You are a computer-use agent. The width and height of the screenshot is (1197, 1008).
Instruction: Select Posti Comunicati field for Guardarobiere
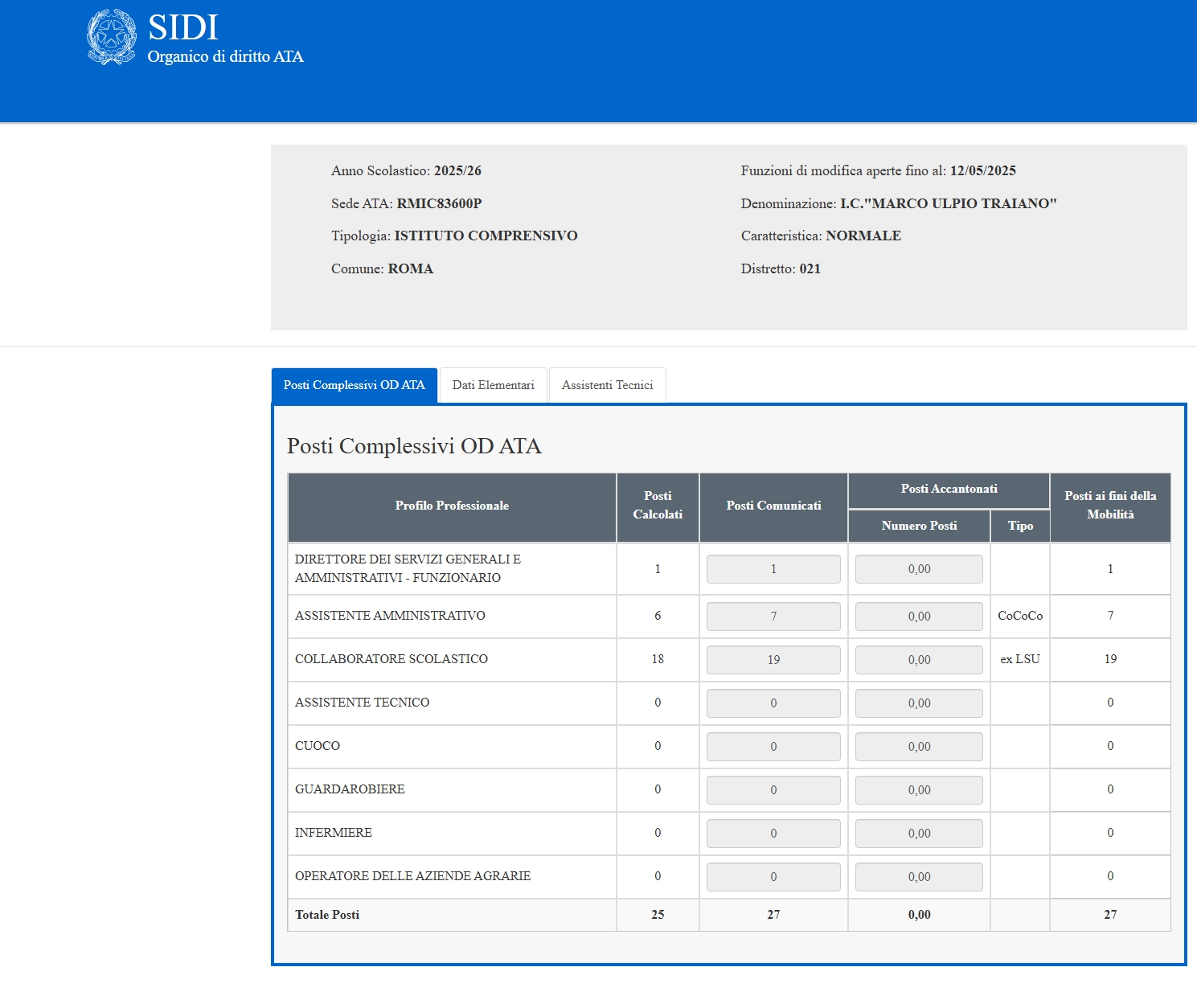tap(773, 790)
